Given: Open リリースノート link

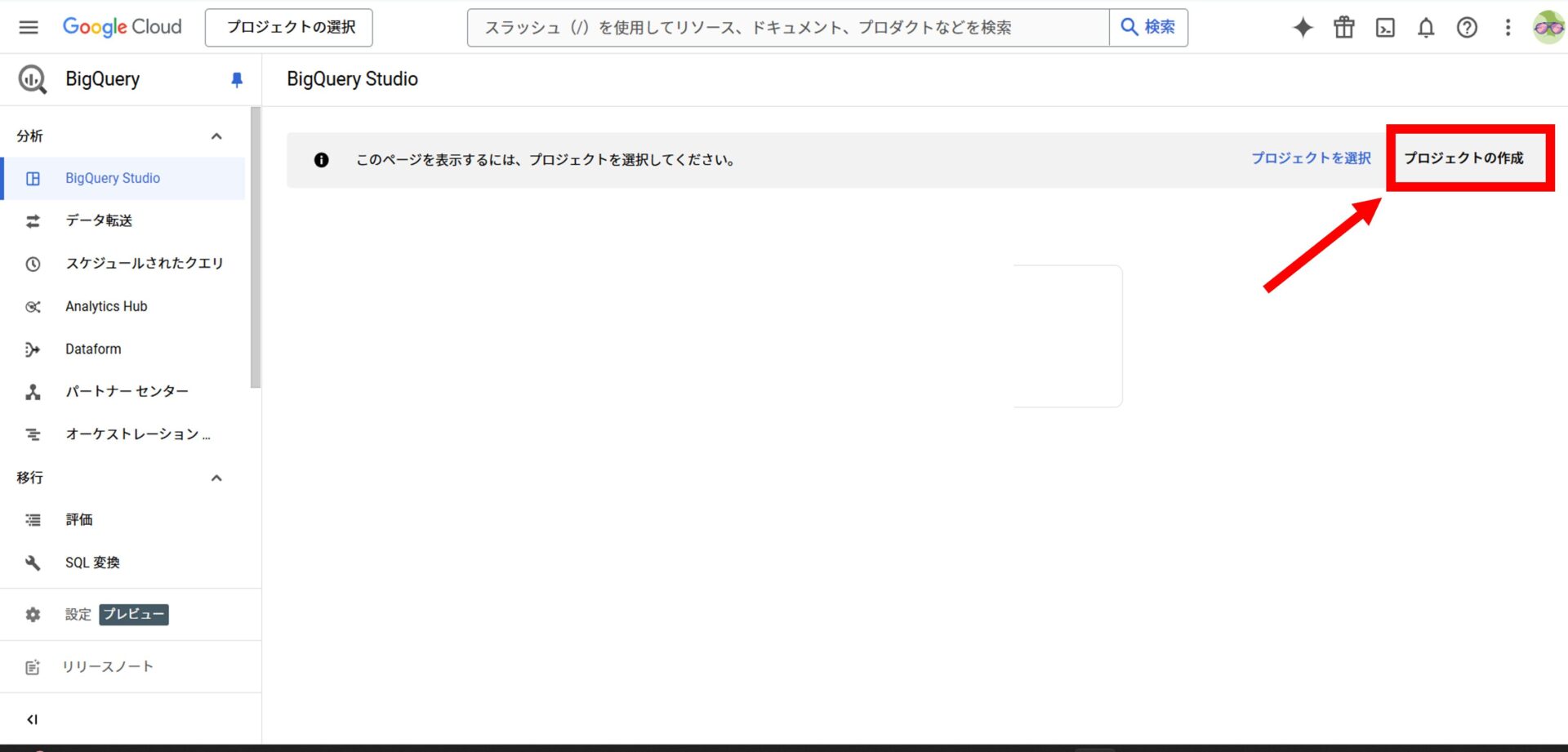Looking at the screenshot, I should 122,666.
